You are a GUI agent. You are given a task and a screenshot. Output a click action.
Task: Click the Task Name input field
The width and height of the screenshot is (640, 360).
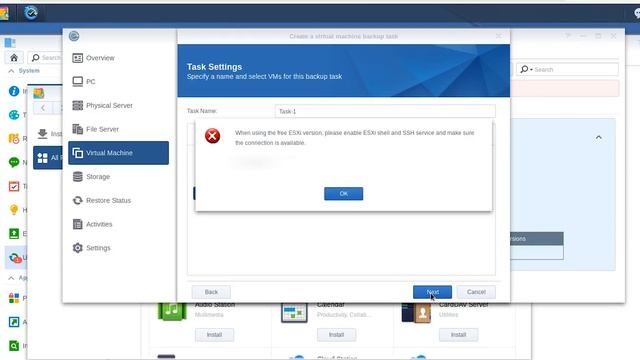[x=385, y=111]
